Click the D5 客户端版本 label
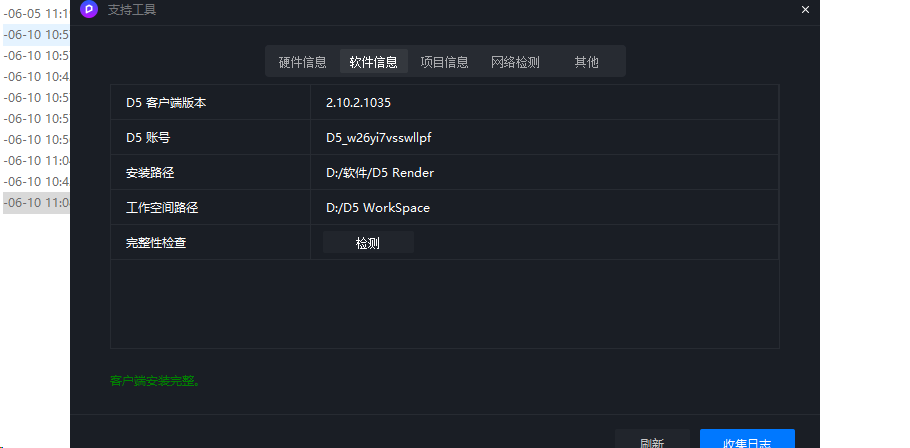Screen dimensions: 910x448 coord(166,103)
